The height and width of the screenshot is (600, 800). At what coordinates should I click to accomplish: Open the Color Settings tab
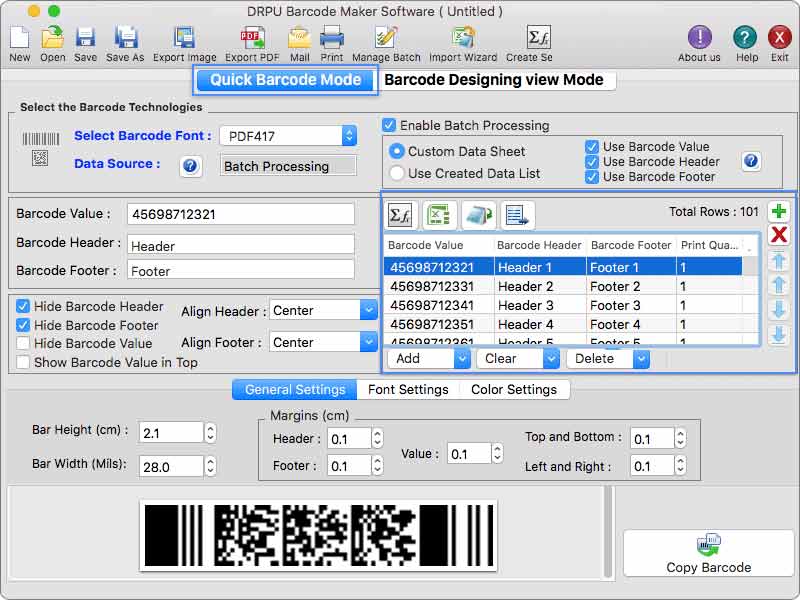[x=516, y=390]
